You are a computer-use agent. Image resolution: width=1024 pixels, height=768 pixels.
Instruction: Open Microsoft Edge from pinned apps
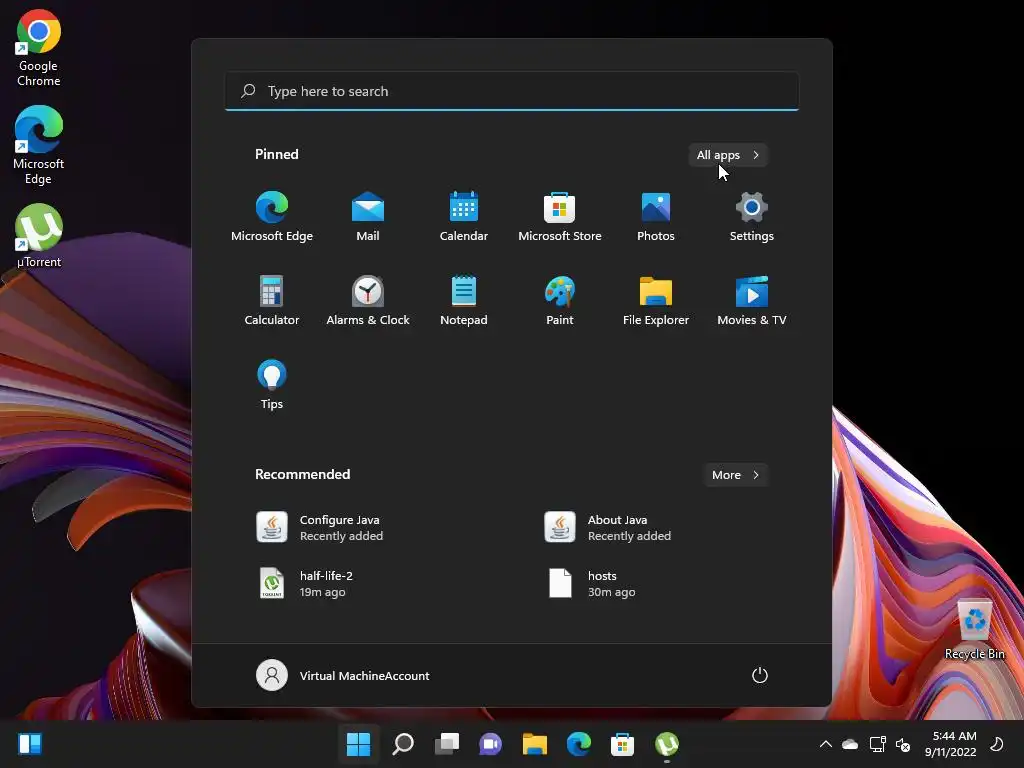coord(272,217)
